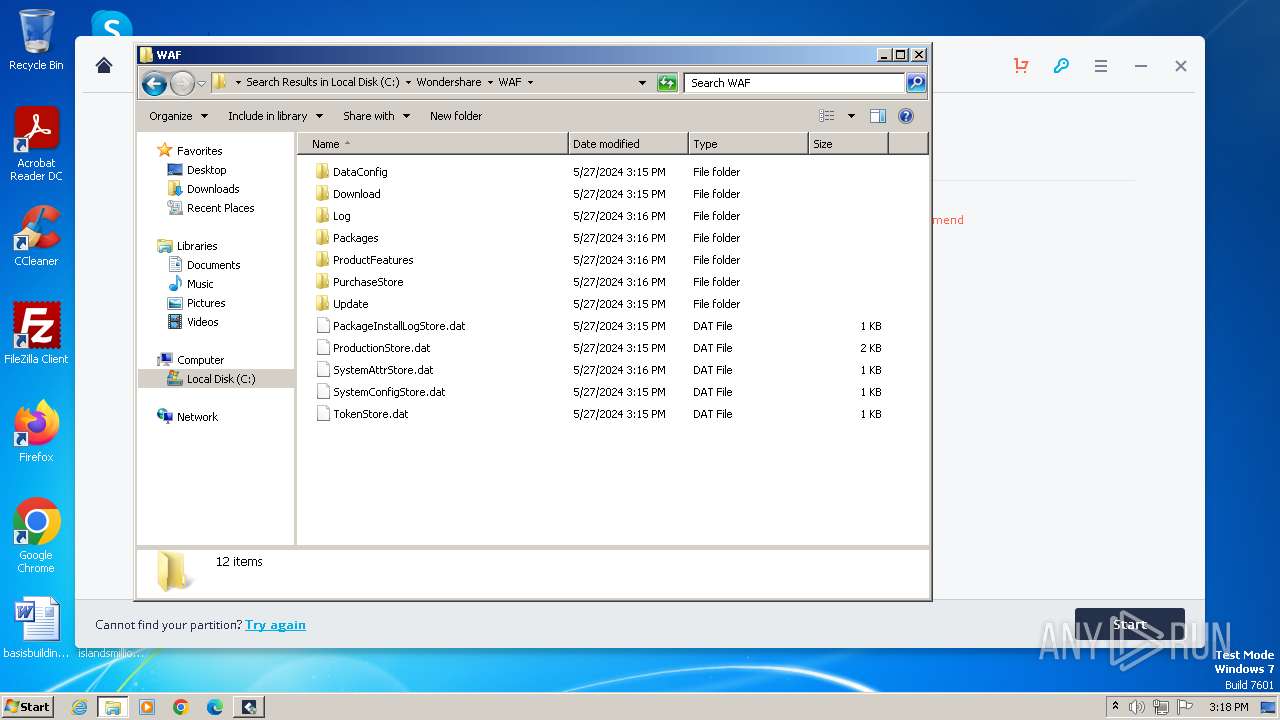The height and width of the screenshot is (720, 1280).
Task: Open CCleaner desktop shortcut
Action: coord(36,235)
